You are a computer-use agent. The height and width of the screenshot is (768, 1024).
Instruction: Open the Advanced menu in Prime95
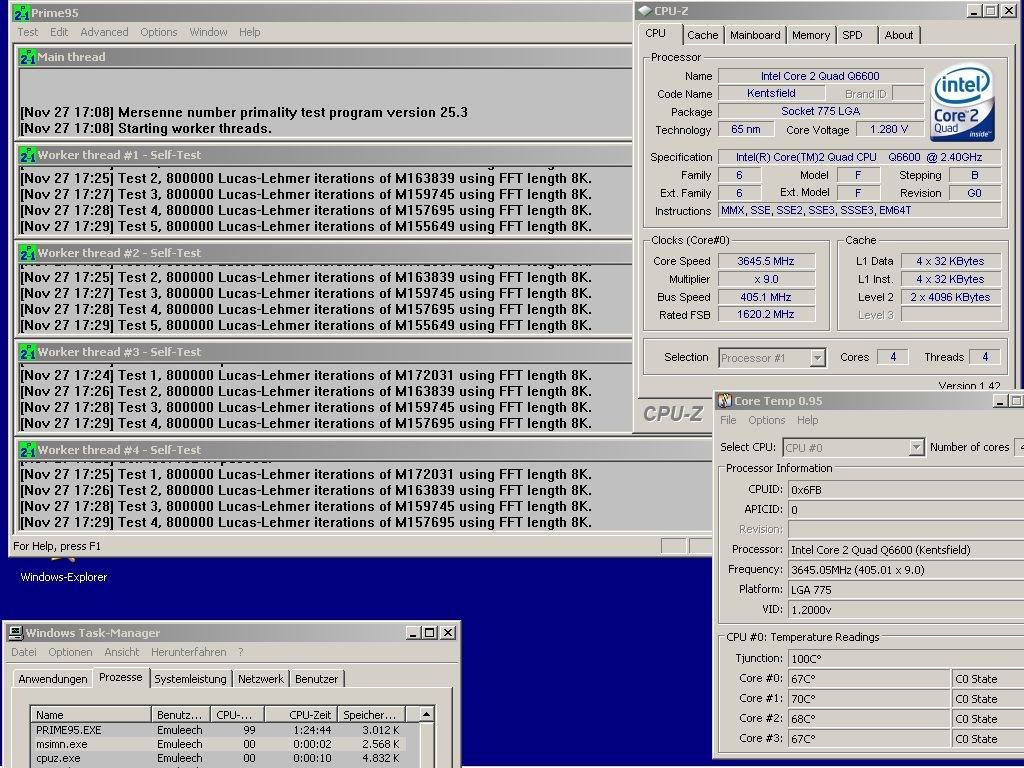104,32
